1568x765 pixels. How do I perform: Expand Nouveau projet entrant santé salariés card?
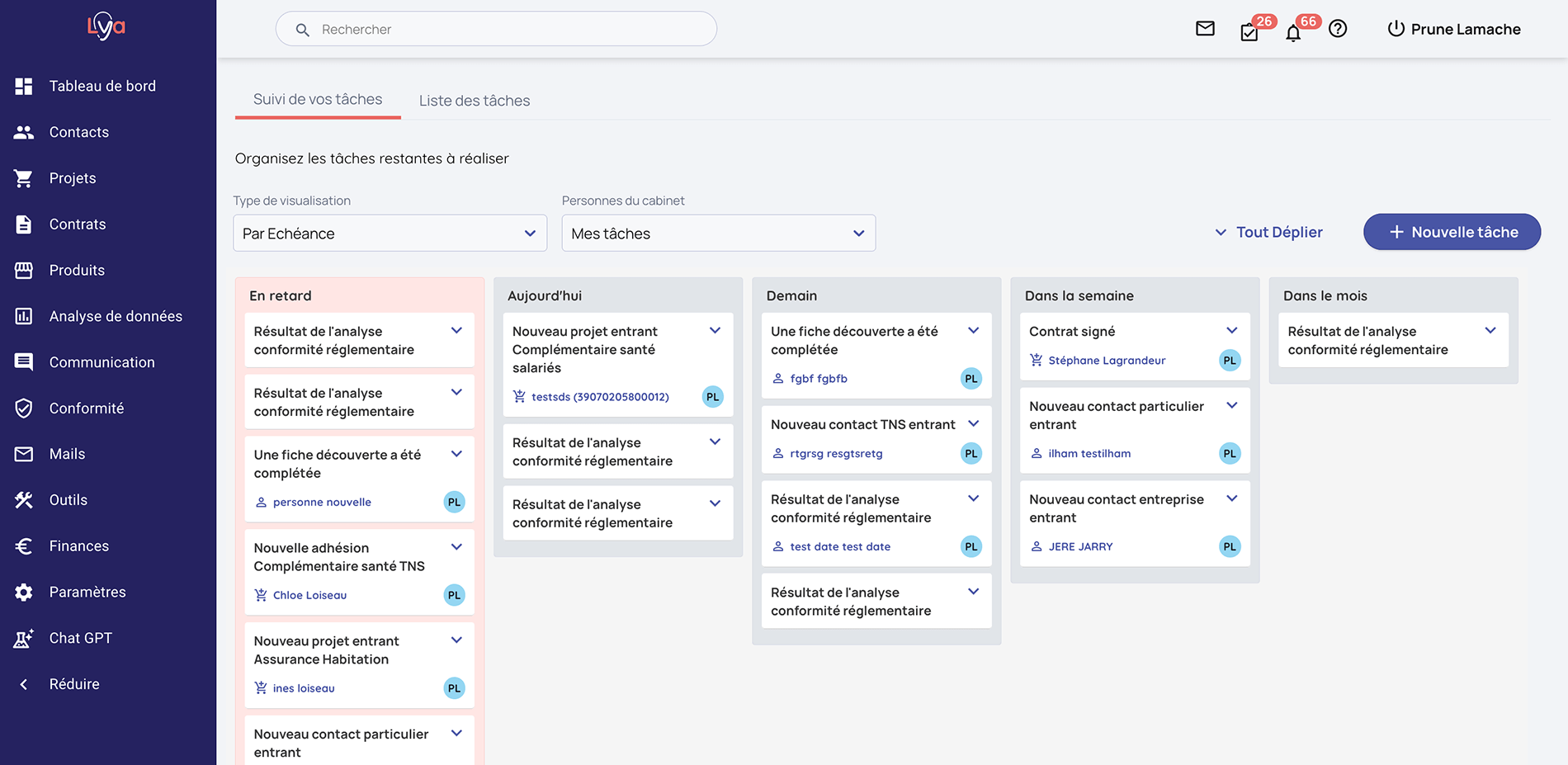[716, 331]
